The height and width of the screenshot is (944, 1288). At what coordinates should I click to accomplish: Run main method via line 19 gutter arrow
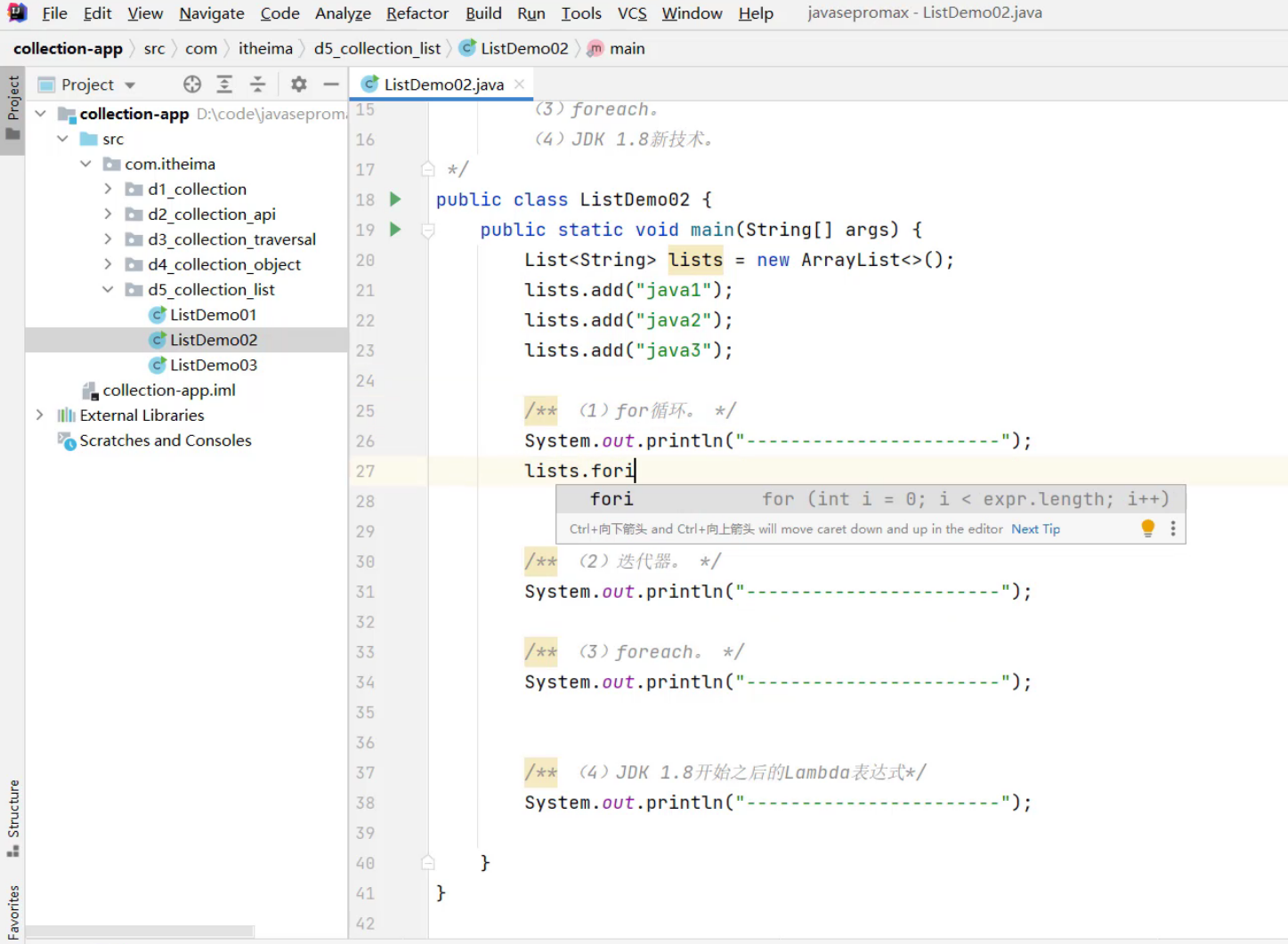coord(396,230)
